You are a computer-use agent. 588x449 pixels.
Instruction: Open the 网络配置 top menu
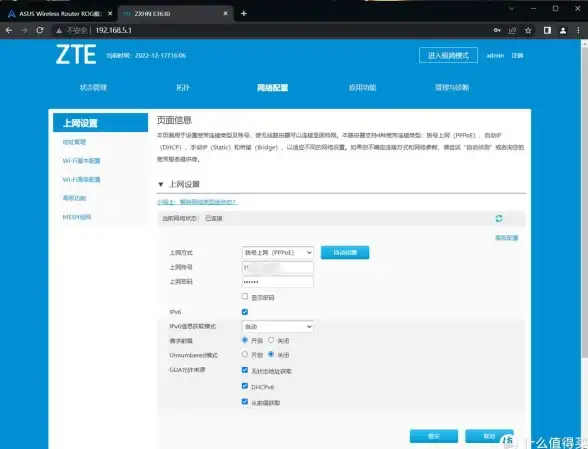pyautogui.click(x=273, y=88)
